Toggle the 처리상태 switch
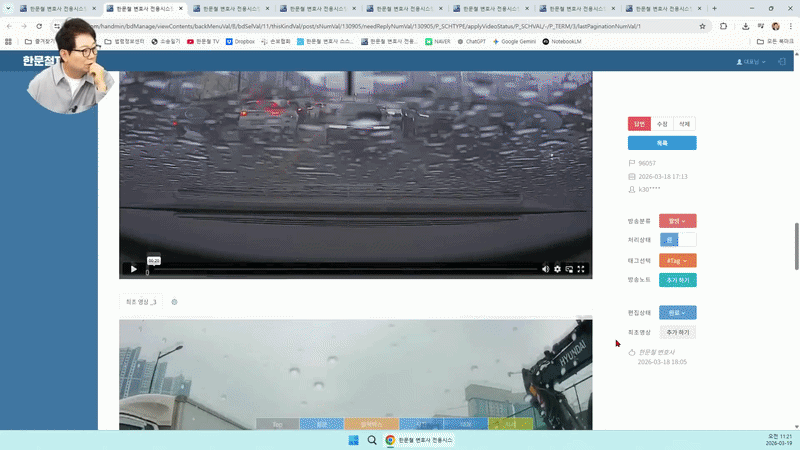The width and height of the screenshot is (800, 450). coord(678,240)
